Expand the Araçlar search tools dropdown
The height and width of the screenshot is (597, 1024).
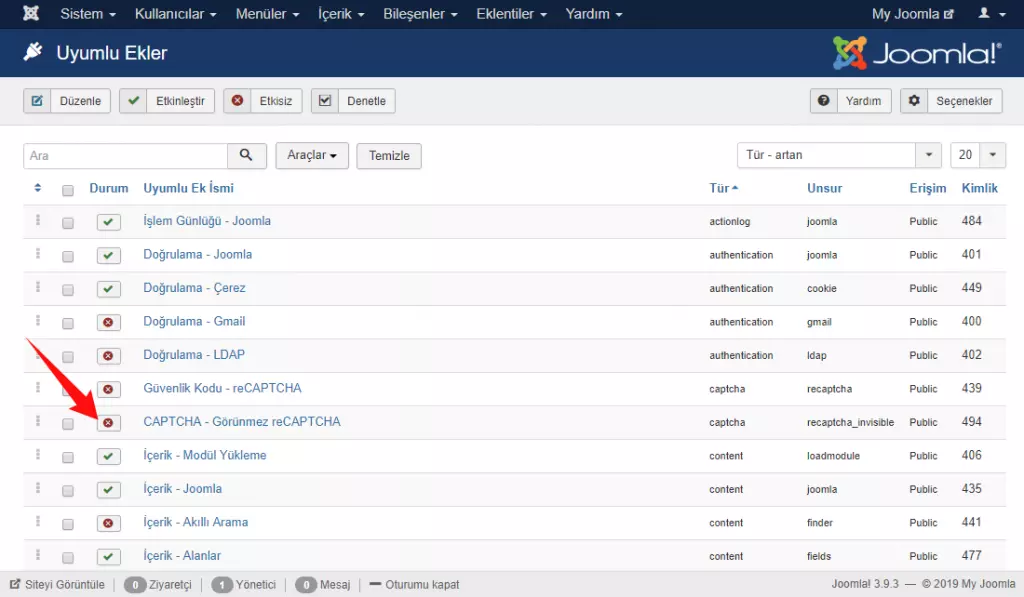tap(312, 155)
